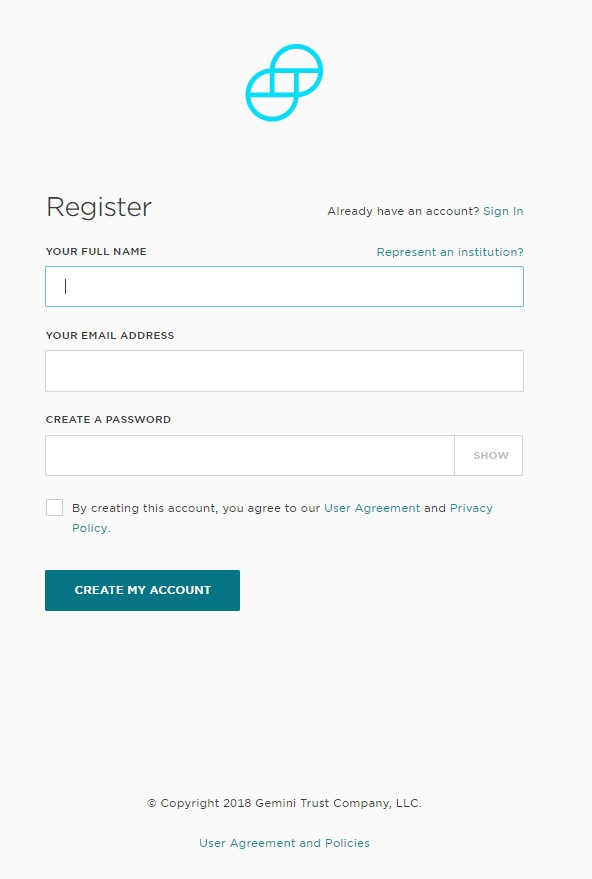Click the Gemini Trust Company copyright notice
This screenshot has width=592, height=879.
coord(284,803)
